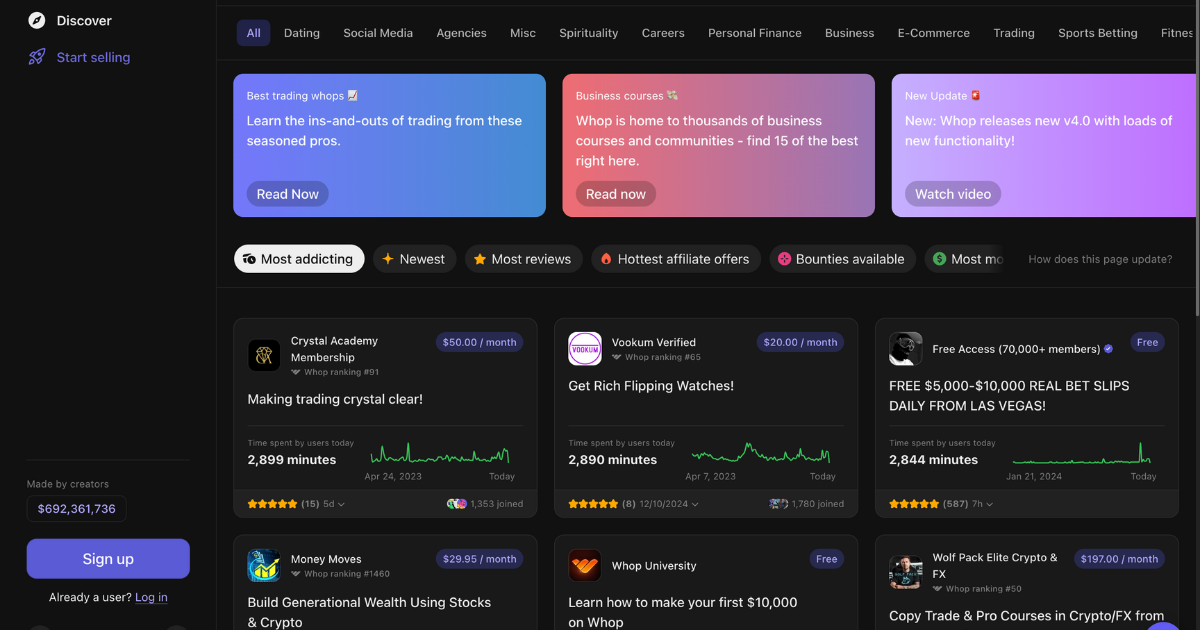Click the Vookum Verified five-star rating
The height and width of the screenshot is (630, 1200).
click(x=593, y=504)
